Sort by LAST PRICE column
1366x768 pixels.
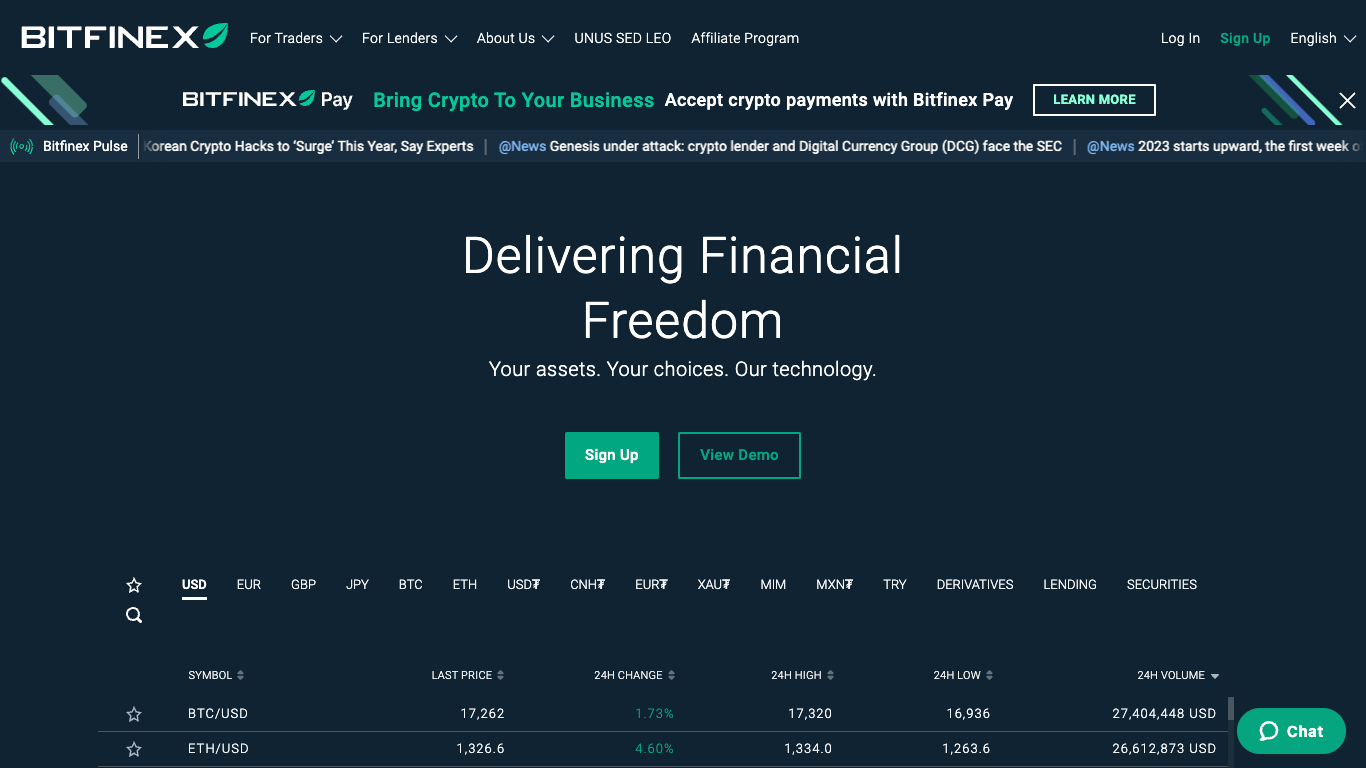pos(467,675)
